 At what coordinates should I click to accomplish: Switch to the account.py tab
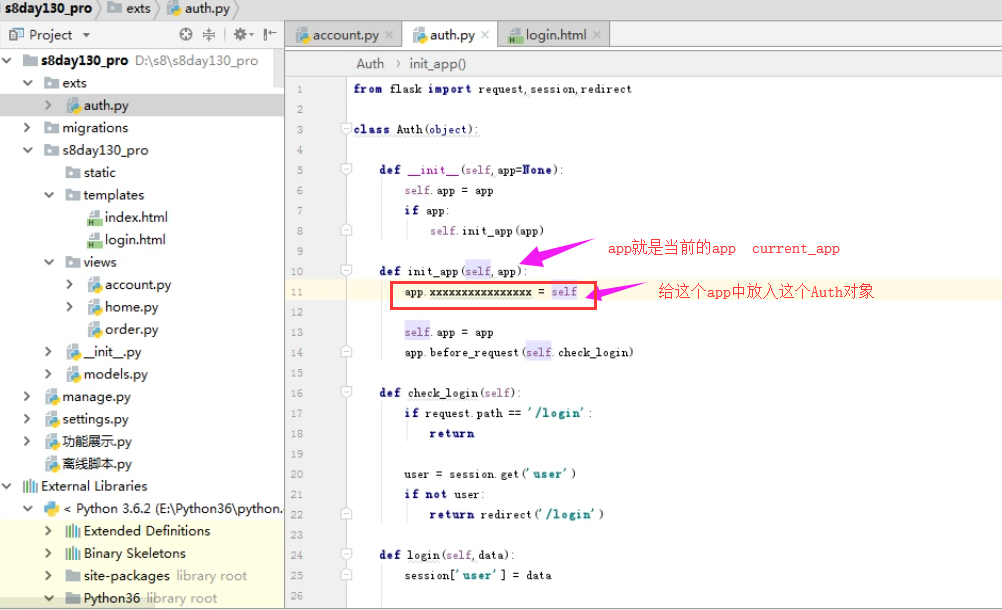(345, 33)
